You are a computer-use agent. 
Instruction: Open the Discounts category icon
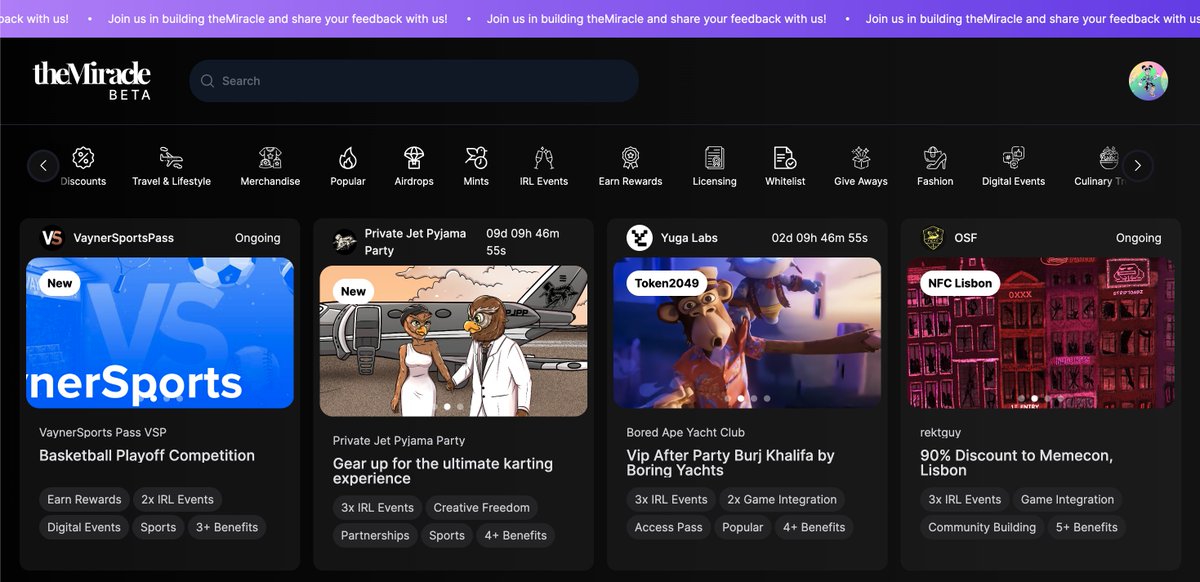point(84,157)
